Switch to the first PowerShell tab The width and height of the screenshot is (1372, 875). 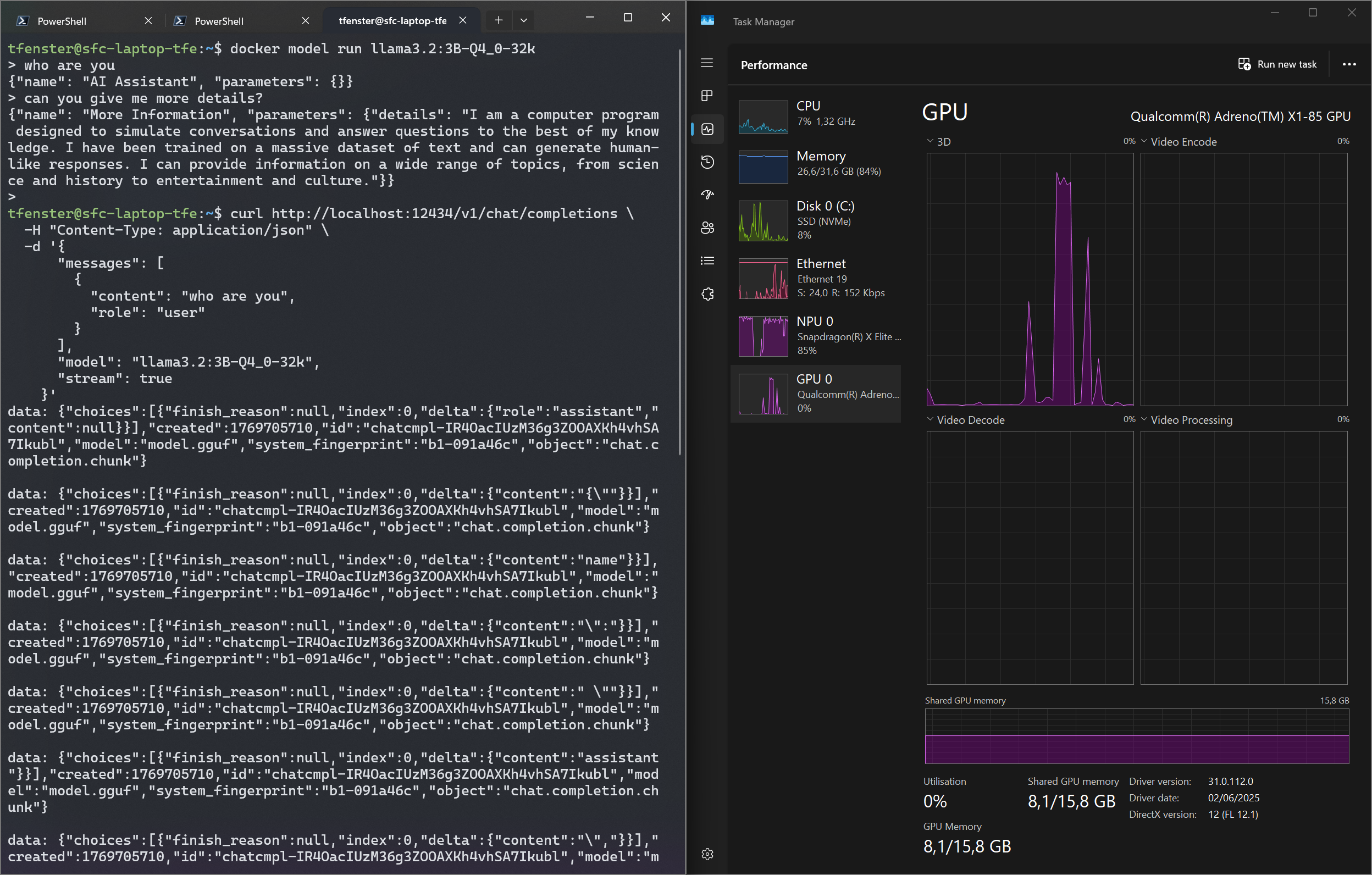coord(63,20)
